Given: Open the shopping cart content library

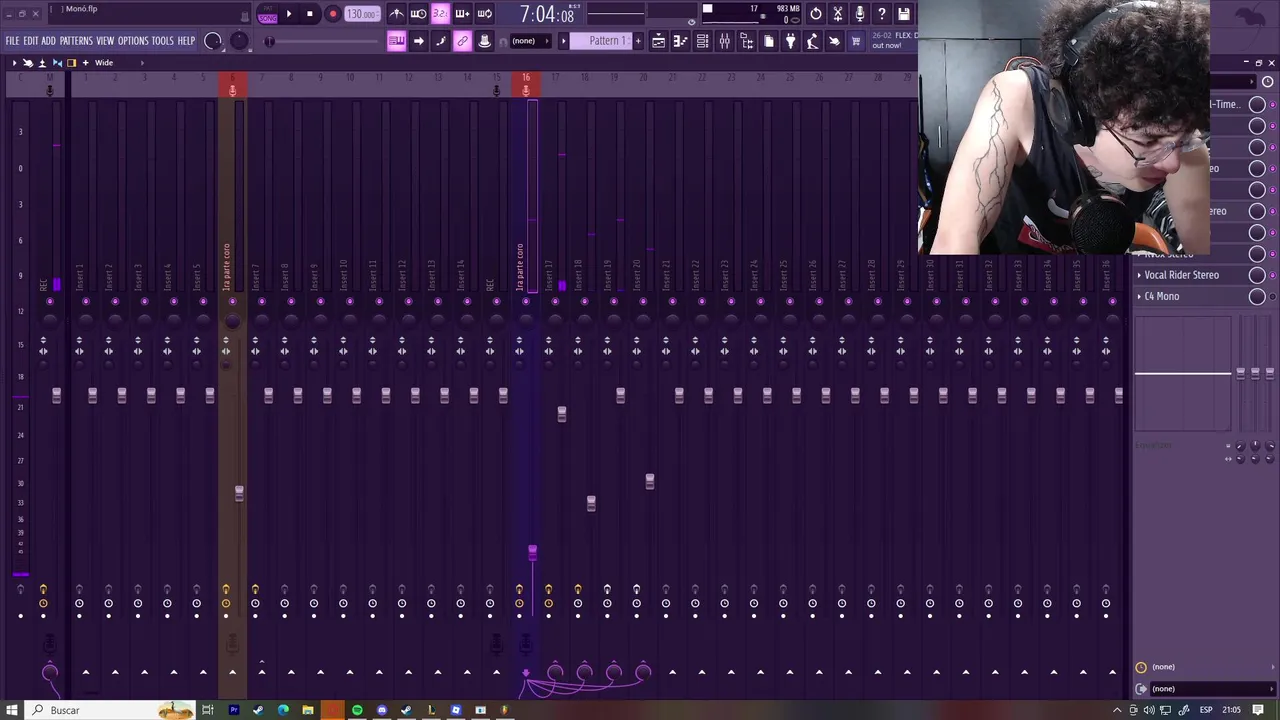Looking at the screenshot, I should [x=856, y=41].
